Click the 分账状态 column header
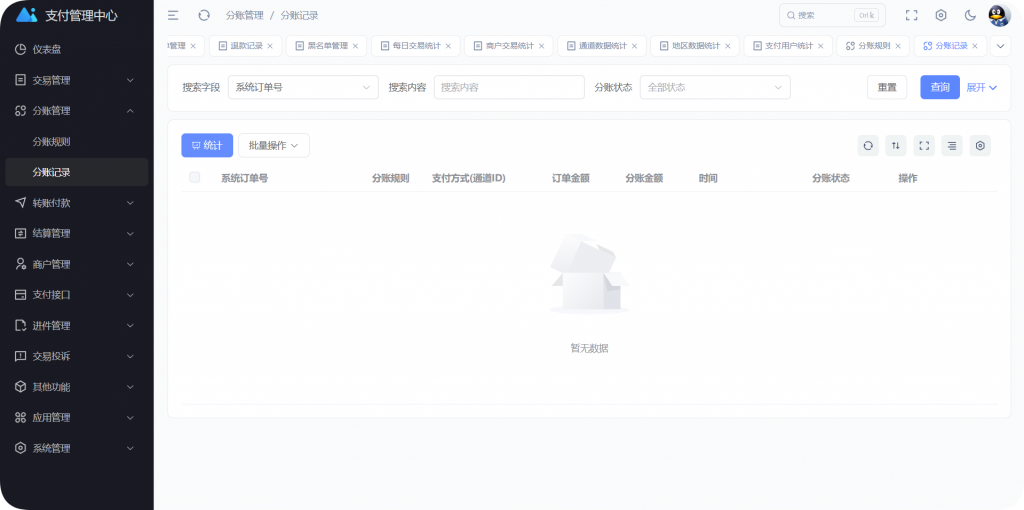The image size is (1024, 510). [831, 178]
